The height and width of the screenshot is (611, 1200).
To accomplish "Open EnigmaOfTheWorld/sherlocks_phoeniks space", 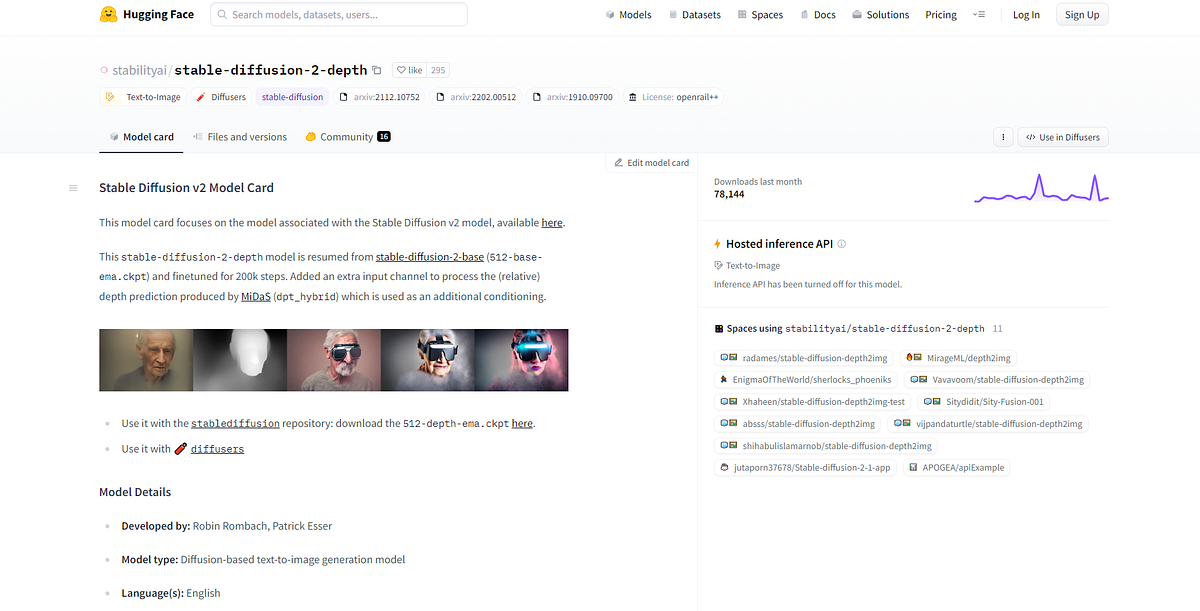I will tap(806, 380).
